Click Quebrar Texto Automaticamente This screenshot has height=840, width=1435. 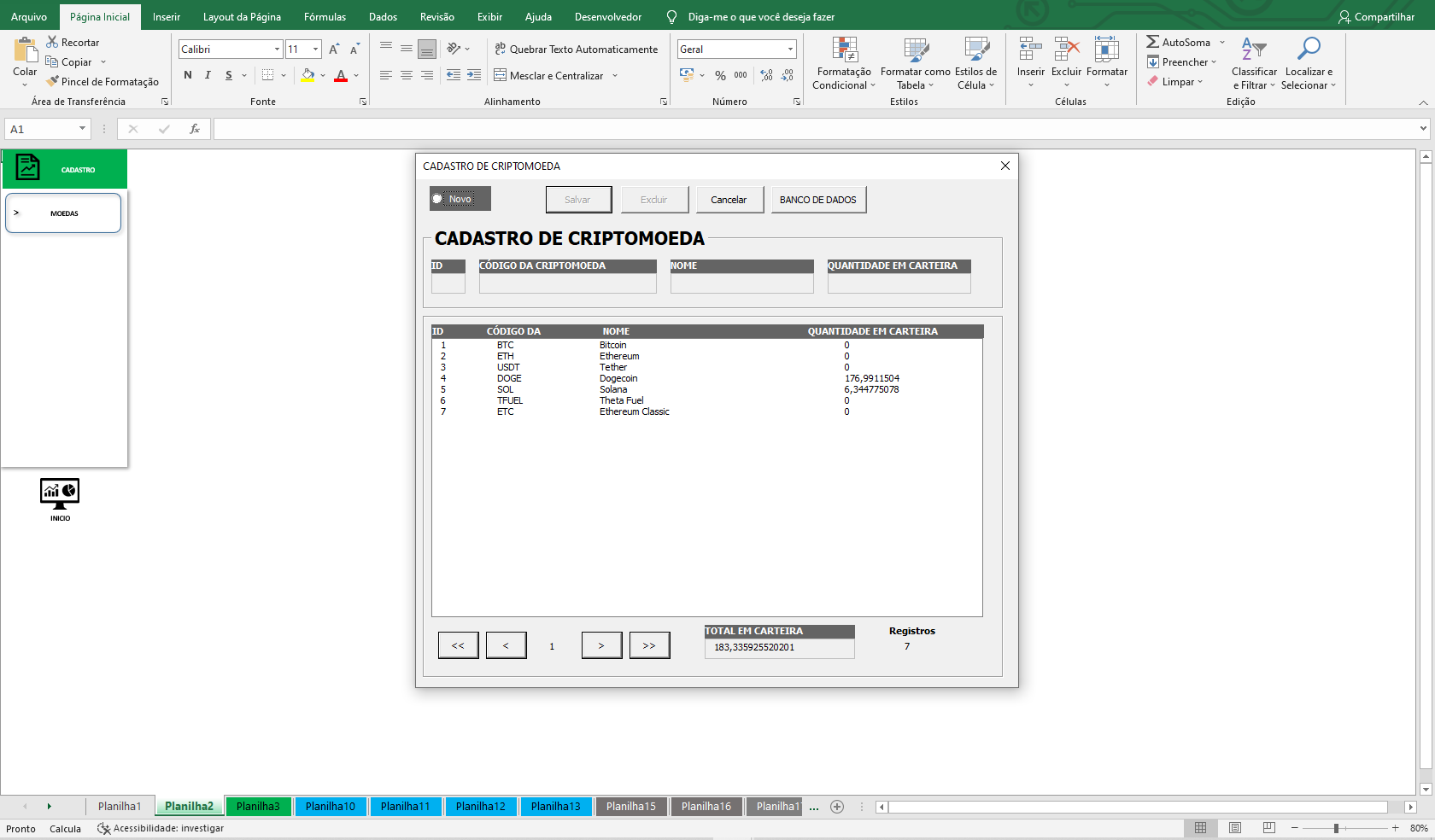pos(577,49)
